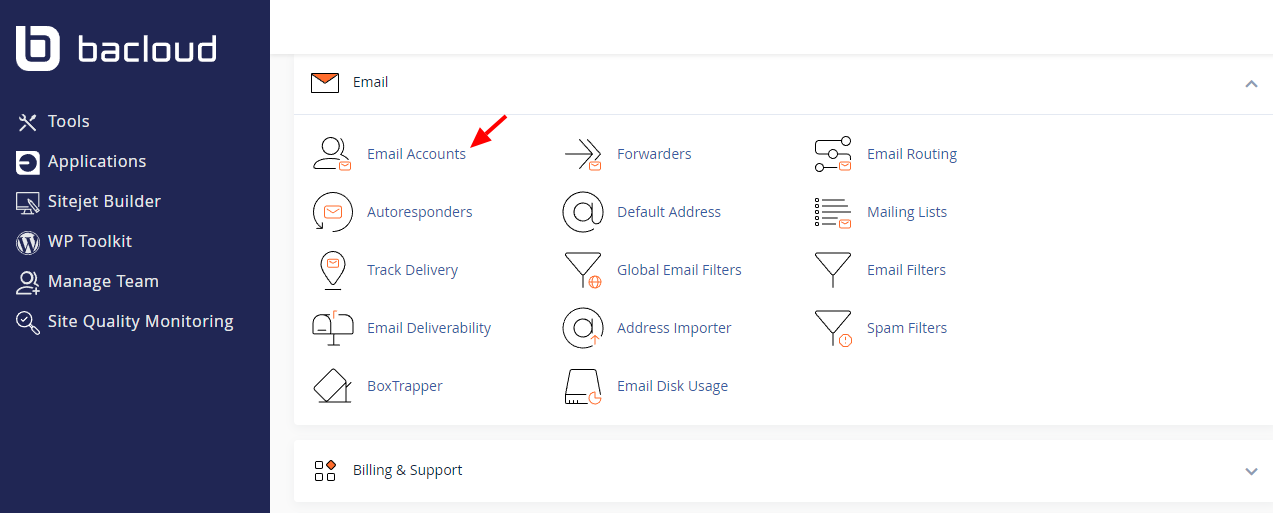This screenshot has width=1273, height=513.
Task: Click the Default Address @ icon
Action: point(583,212)
